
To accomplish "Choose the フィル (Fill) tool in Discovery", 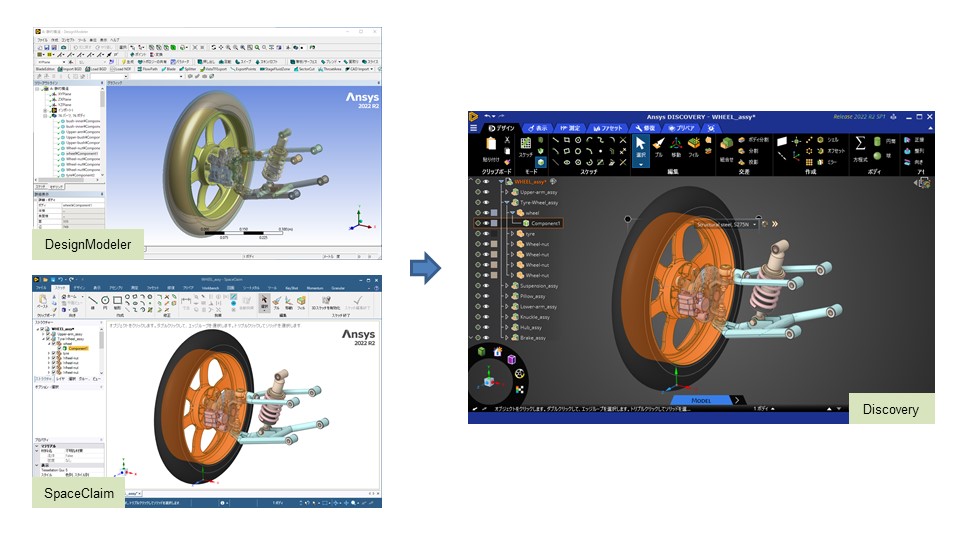I will pos(694,147).
